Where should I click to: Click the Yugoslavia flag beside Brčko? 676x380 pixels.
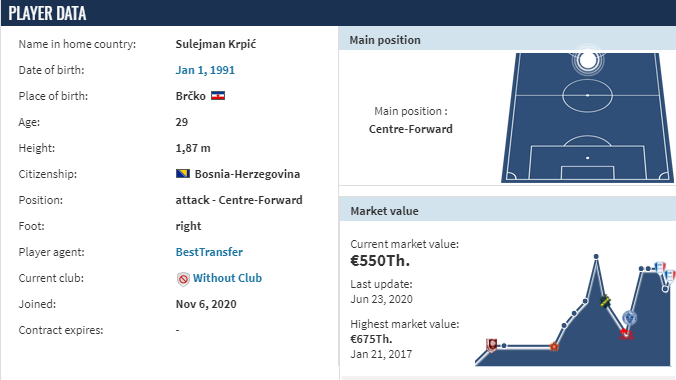[218, 96]
